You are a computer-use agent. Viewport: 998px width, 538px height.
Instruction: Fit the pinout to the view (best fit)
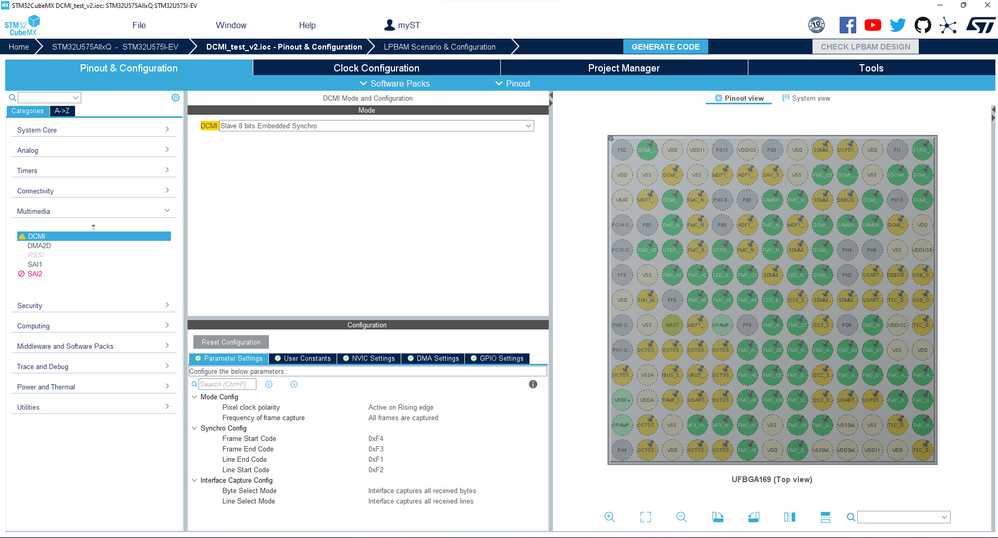click(x=645, y=517)
